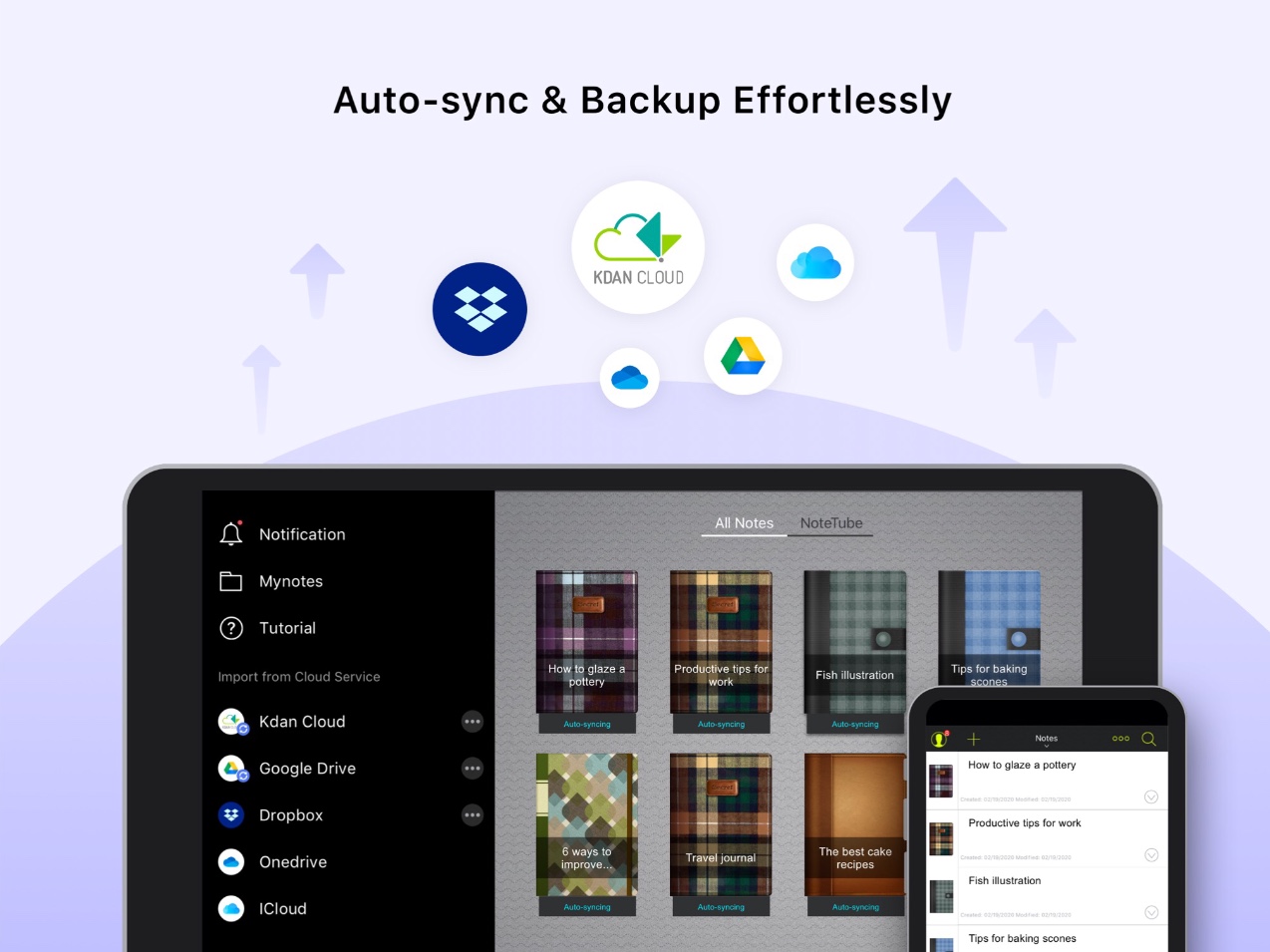
Task: Switch to the NoteTube tab
Action: coord(831,523)
